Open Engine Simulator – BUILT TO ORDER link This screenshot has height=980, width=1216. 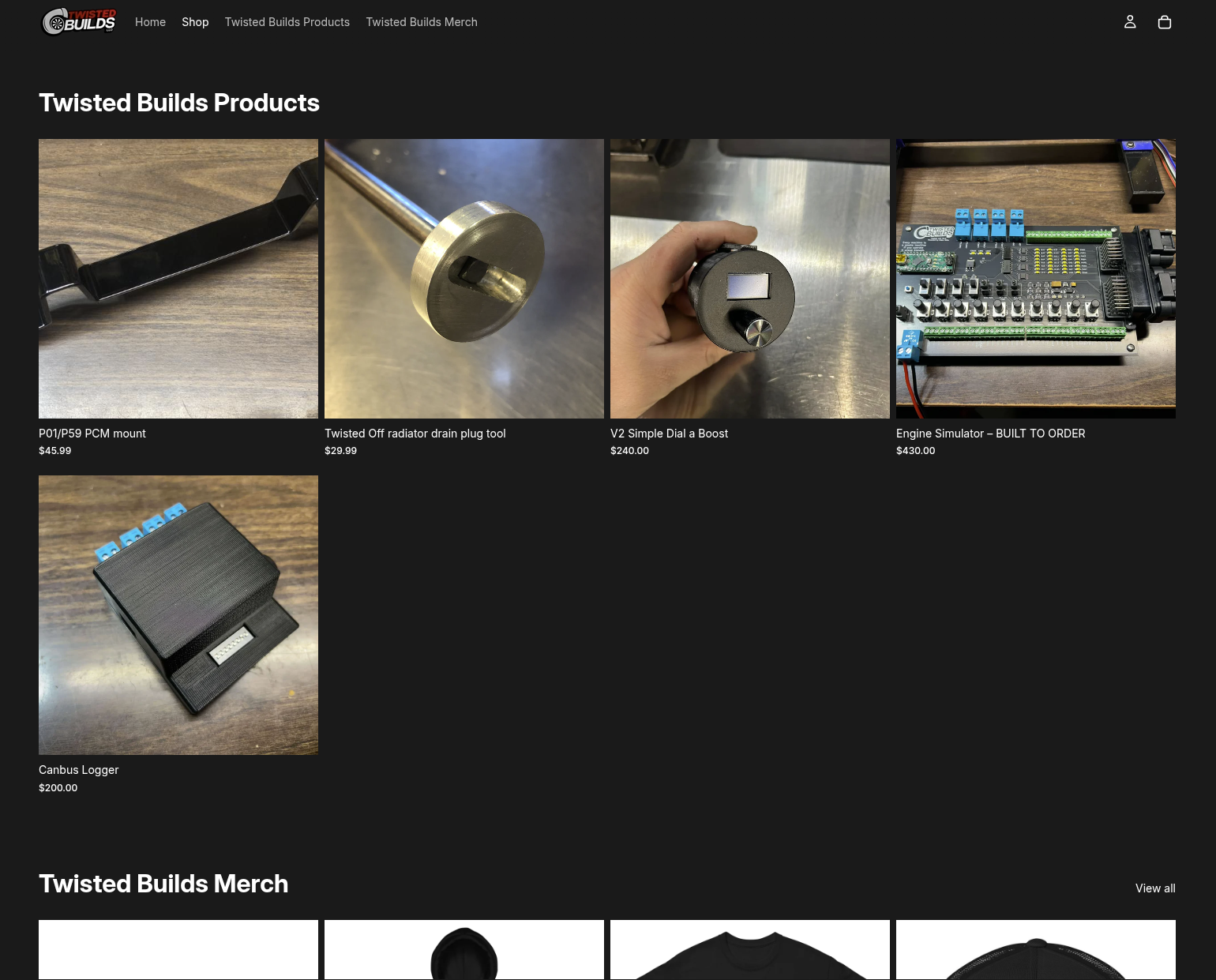click(x=991, y=434)
